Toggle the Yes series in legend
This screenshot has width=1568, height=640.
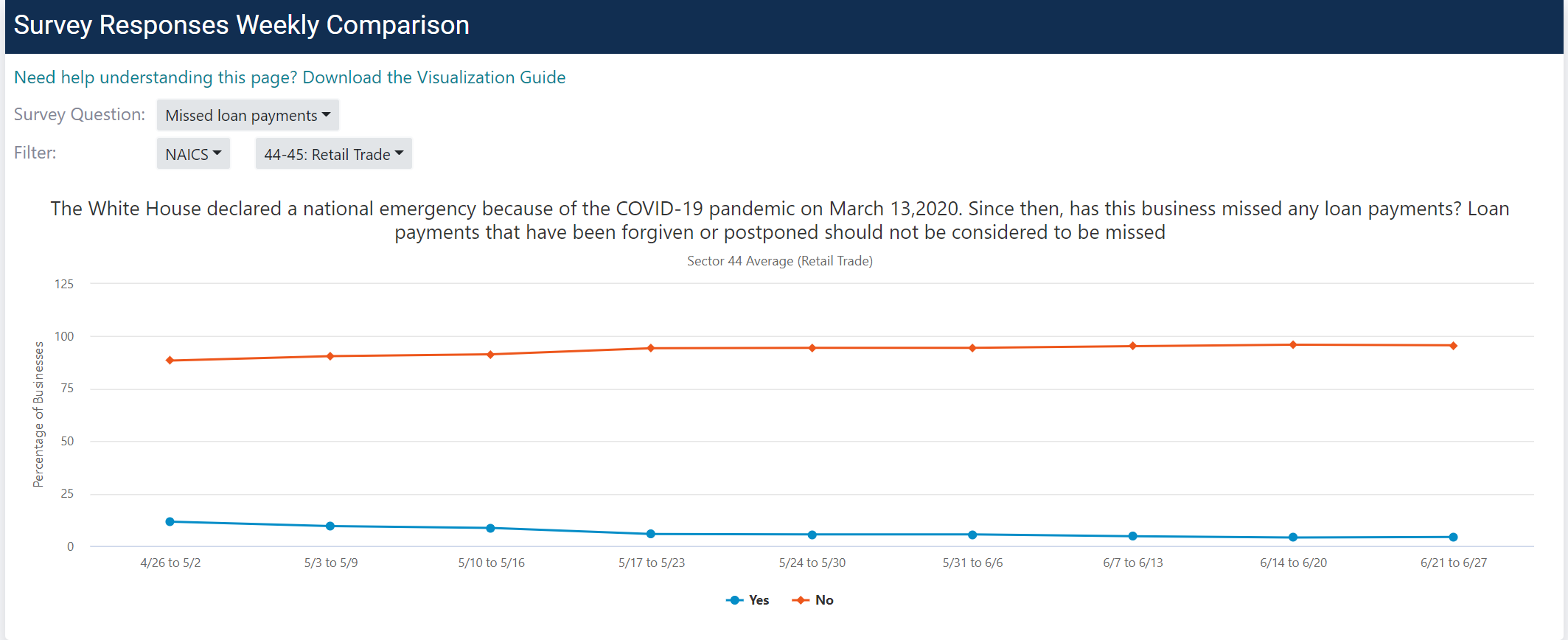coord(759,600)
